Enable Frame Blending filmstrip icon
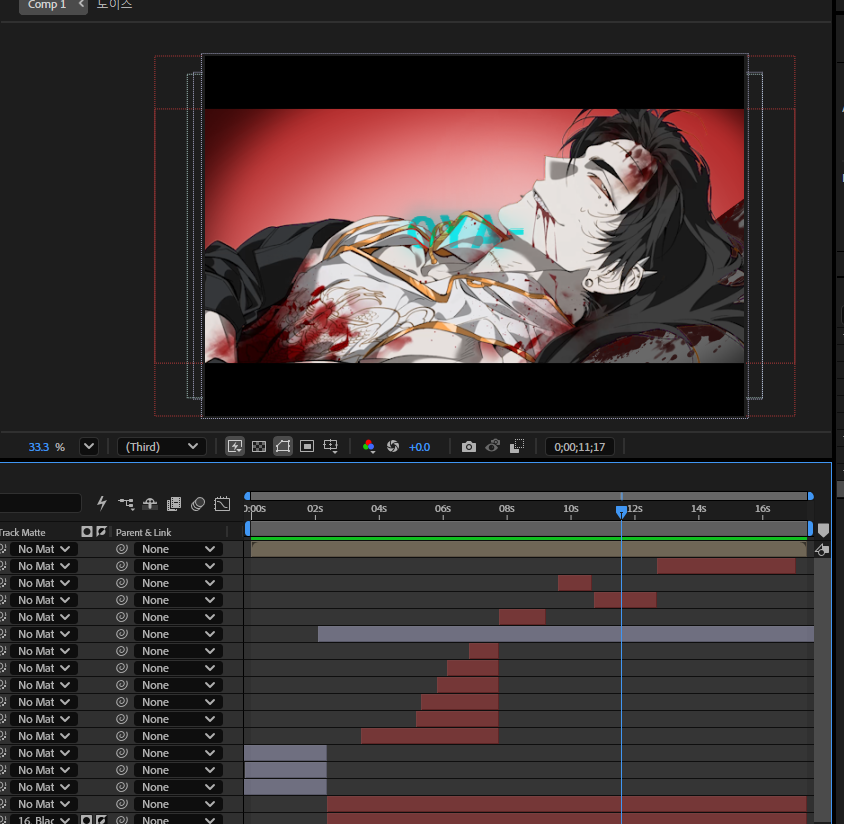The height and width of the screenshot is (824, 844). point(174,504)
